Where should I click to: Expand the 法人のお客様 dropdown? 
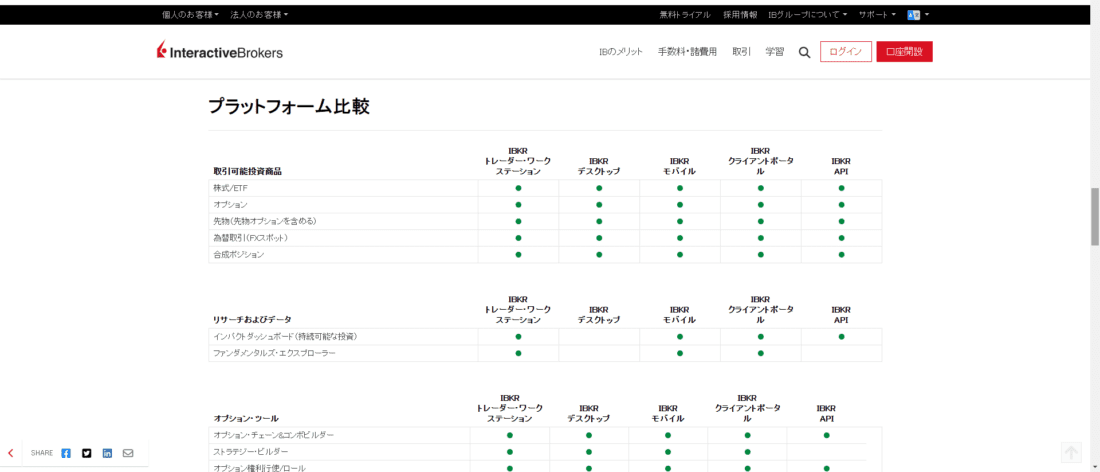[x=259, y=15]
